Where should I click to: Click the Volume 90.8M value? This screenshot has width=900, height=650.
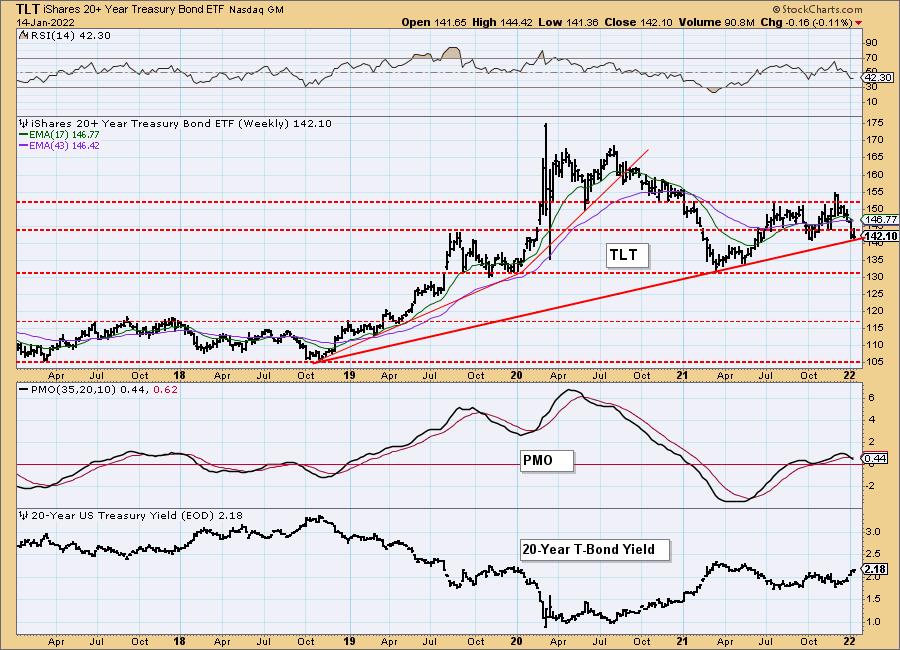coord(716,22)
